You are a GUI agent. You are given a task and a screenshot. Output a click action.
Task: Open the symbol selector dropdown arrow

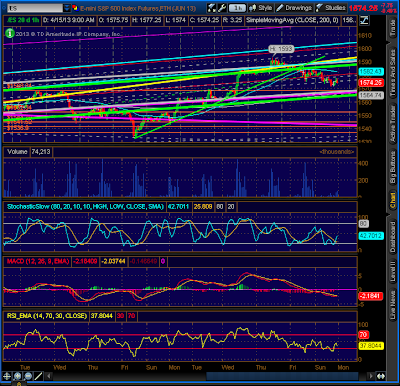[67, 8]
